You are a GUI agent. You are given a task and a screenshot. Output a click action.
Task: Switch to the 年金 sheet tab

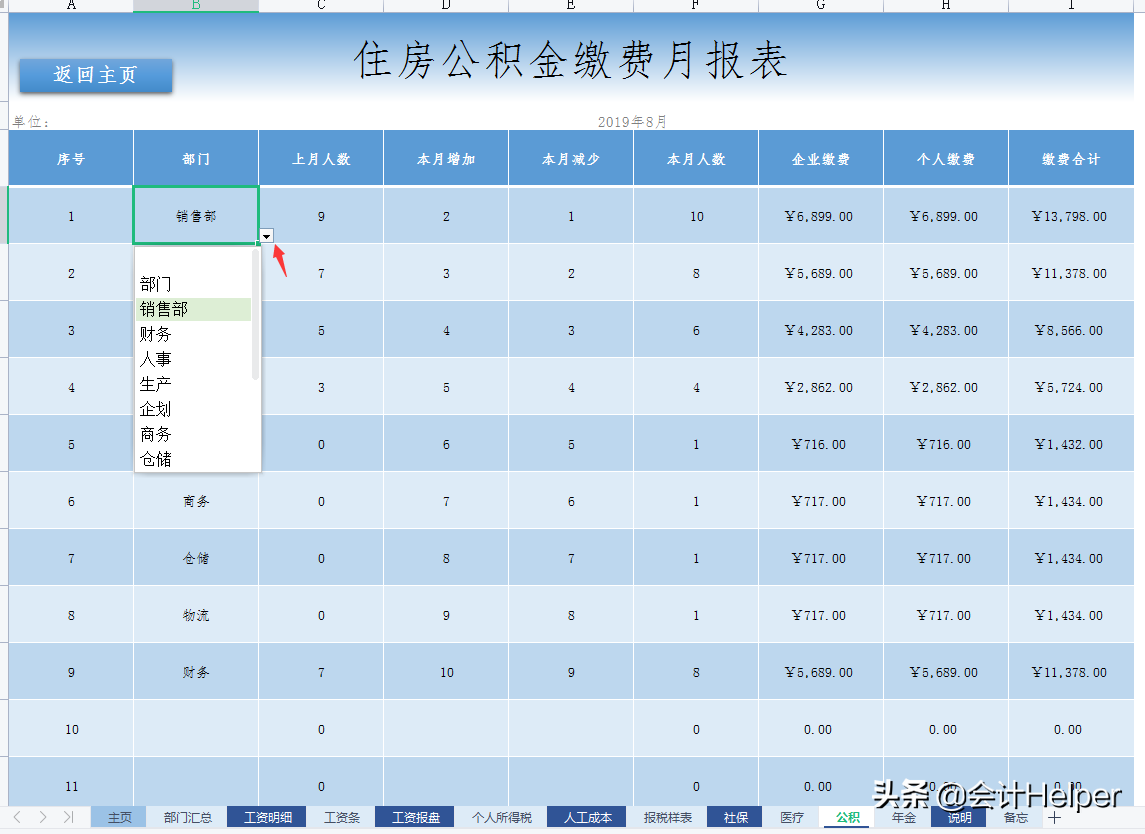pyautogui.click(x=903, y=817)
